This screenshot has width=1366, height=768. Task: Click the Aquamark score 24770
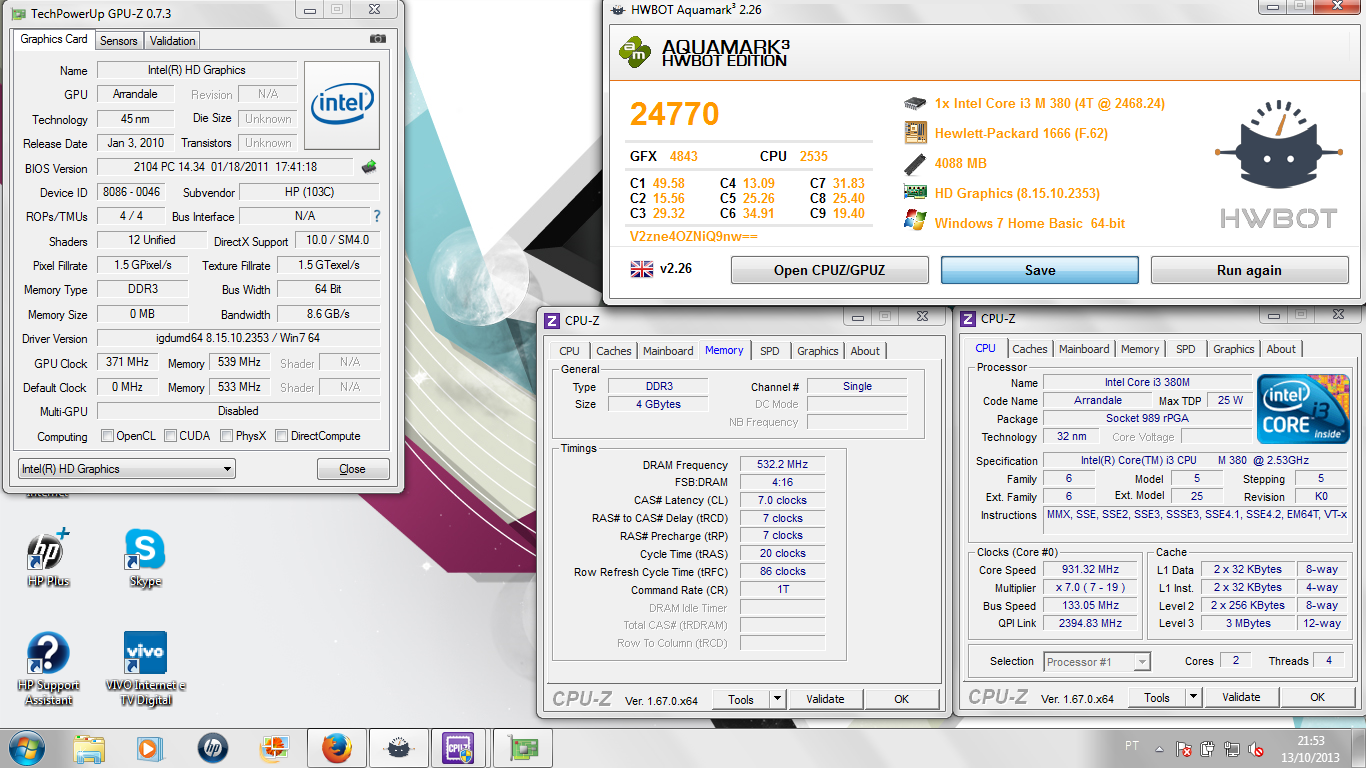674,114
